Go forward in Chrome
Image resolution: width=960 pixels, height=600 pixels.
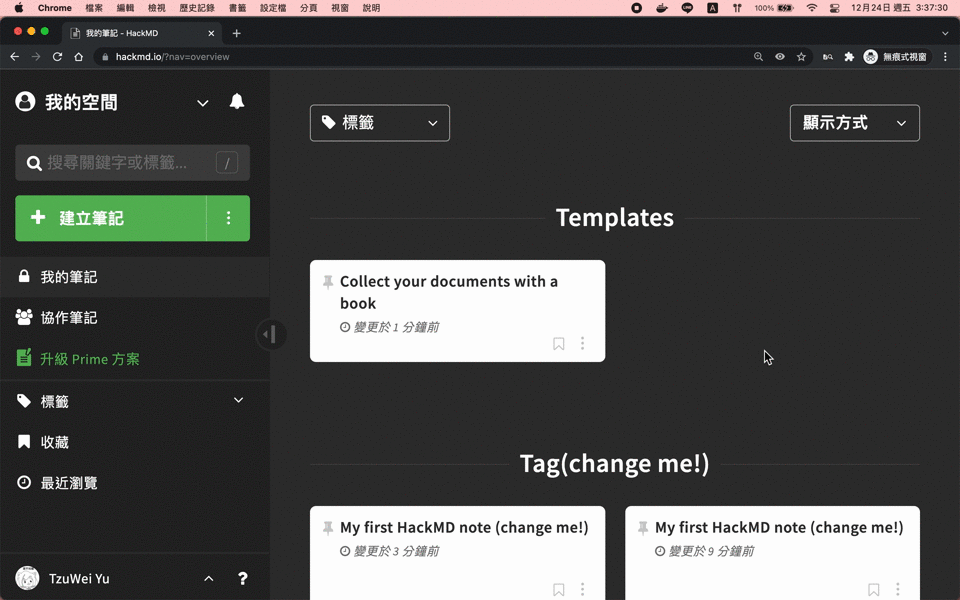[36, 56]
